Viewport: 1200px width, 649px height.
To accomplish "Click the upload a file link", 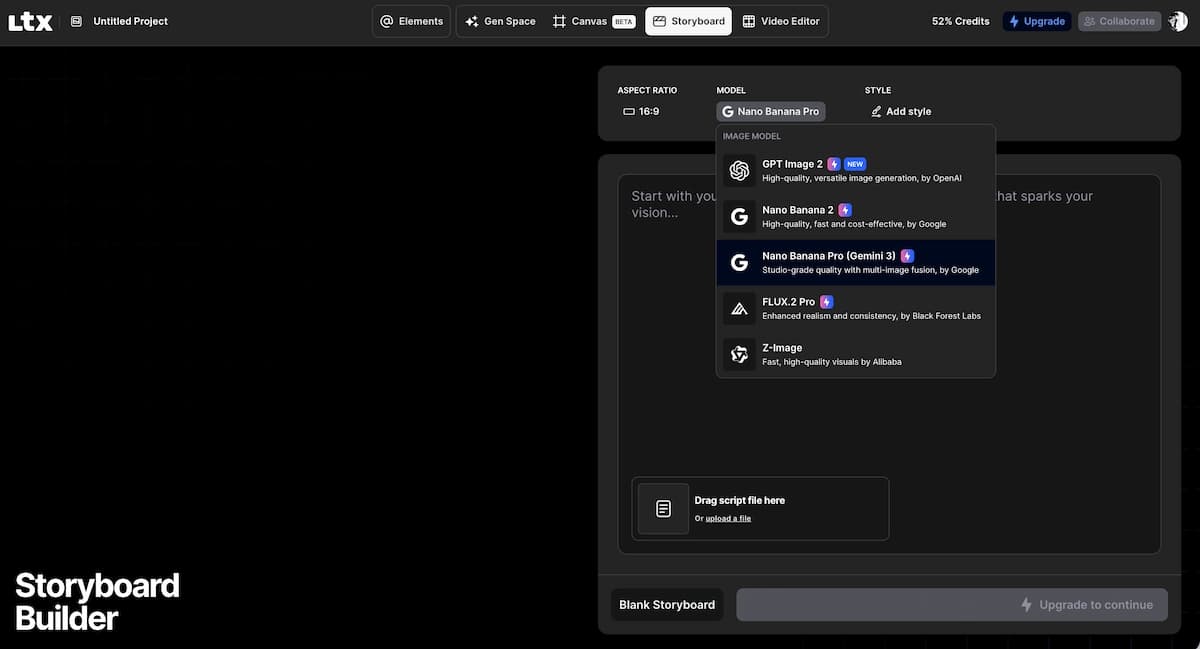I will [728, 518].
